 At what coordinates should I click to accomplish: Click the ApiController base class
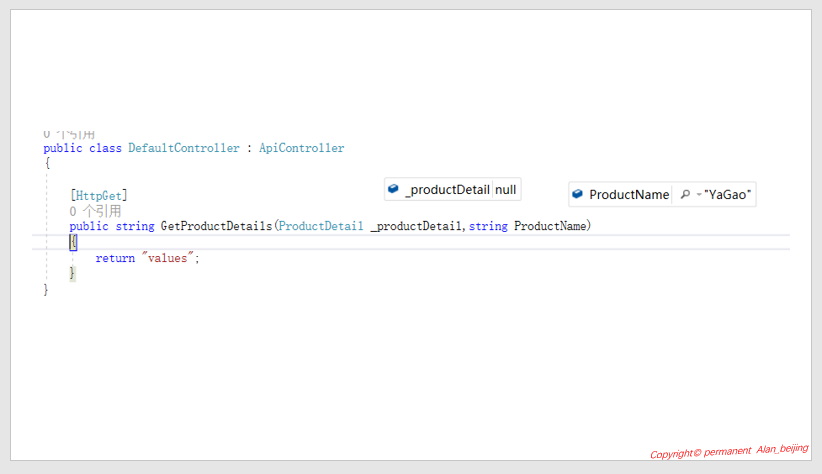coord(301,148)
